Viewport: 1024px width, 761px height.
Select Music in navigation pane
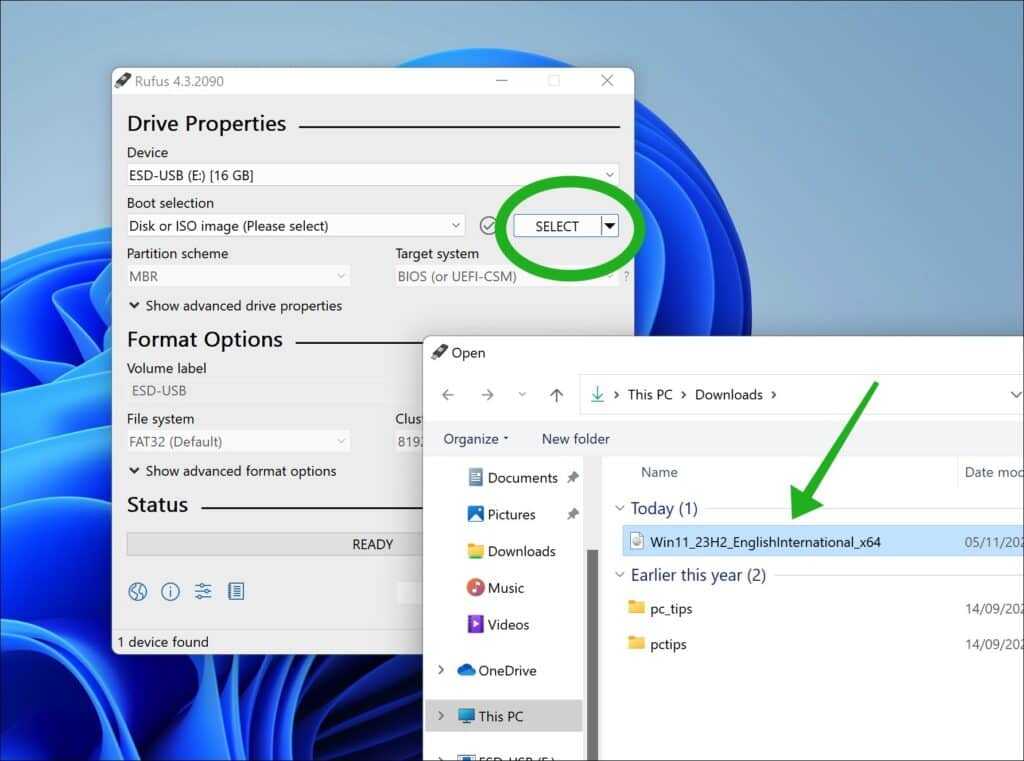(x=505, y=588)
